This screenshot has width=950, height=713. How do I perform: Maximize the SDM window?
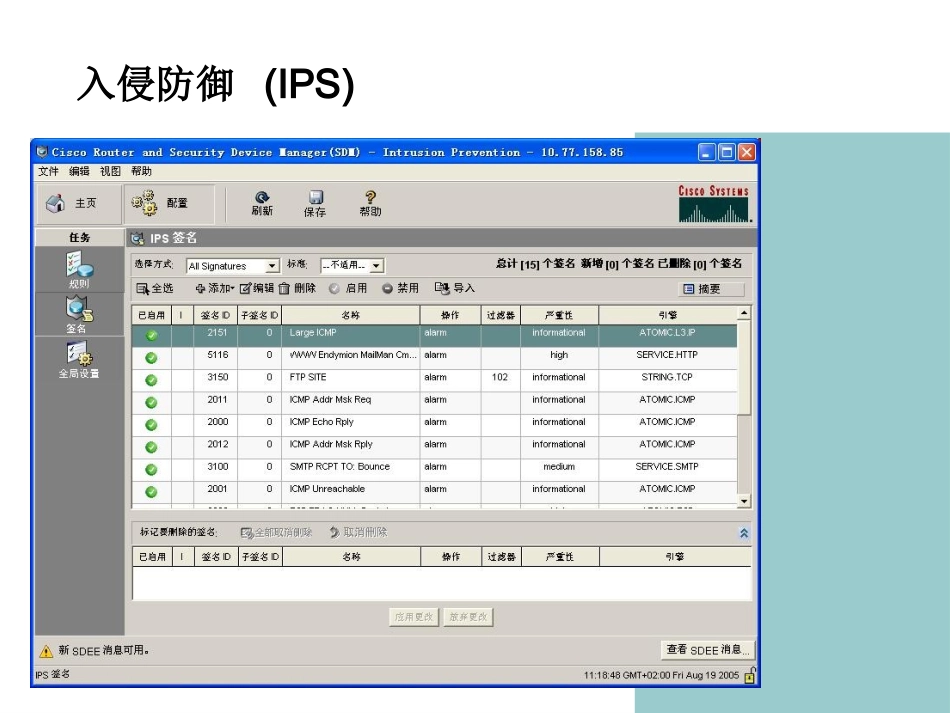[x=726, y=152]
